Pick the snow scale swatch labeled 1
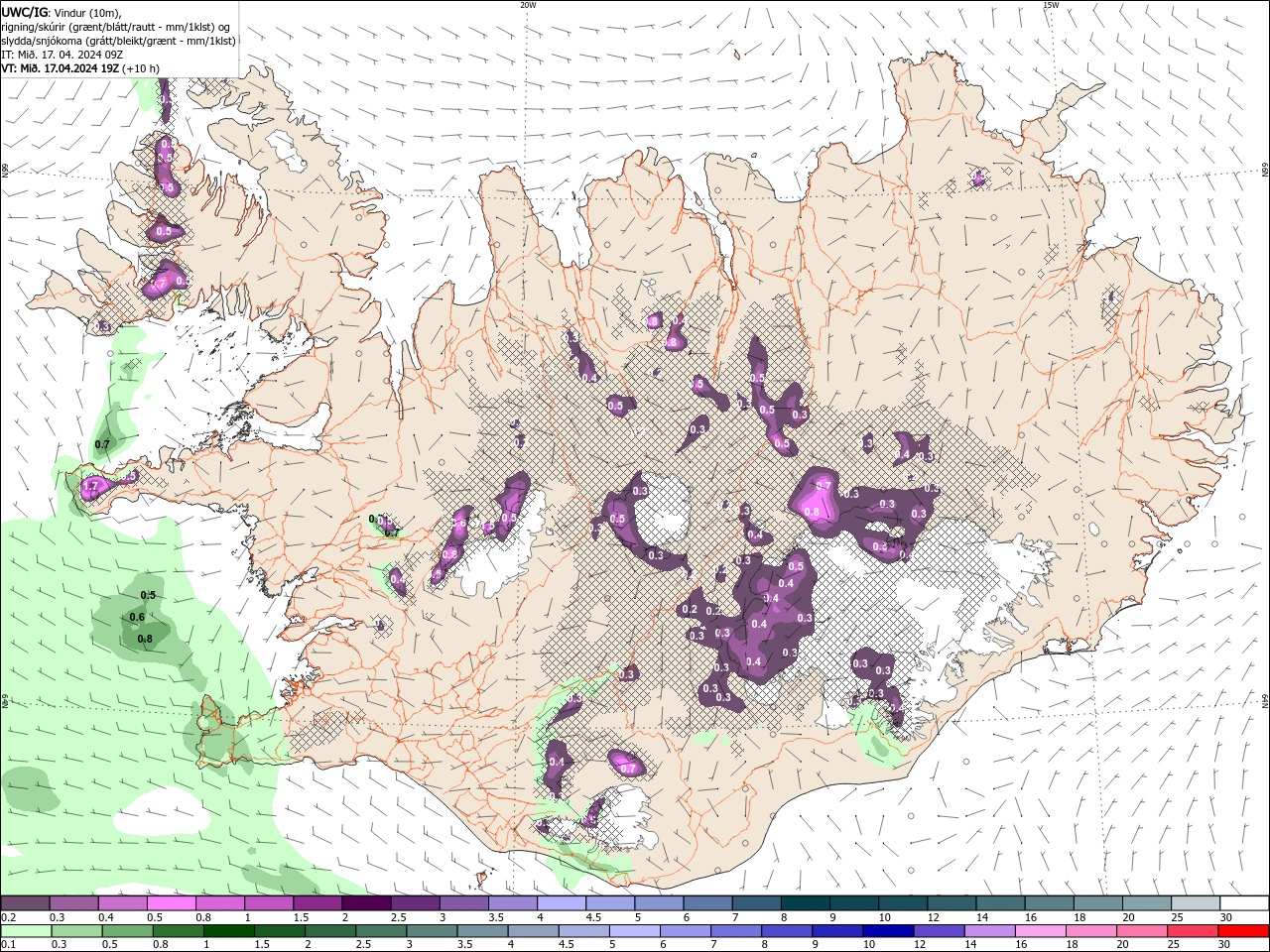This screenshot has width=1270, height=952. click(x=269, y=903)
